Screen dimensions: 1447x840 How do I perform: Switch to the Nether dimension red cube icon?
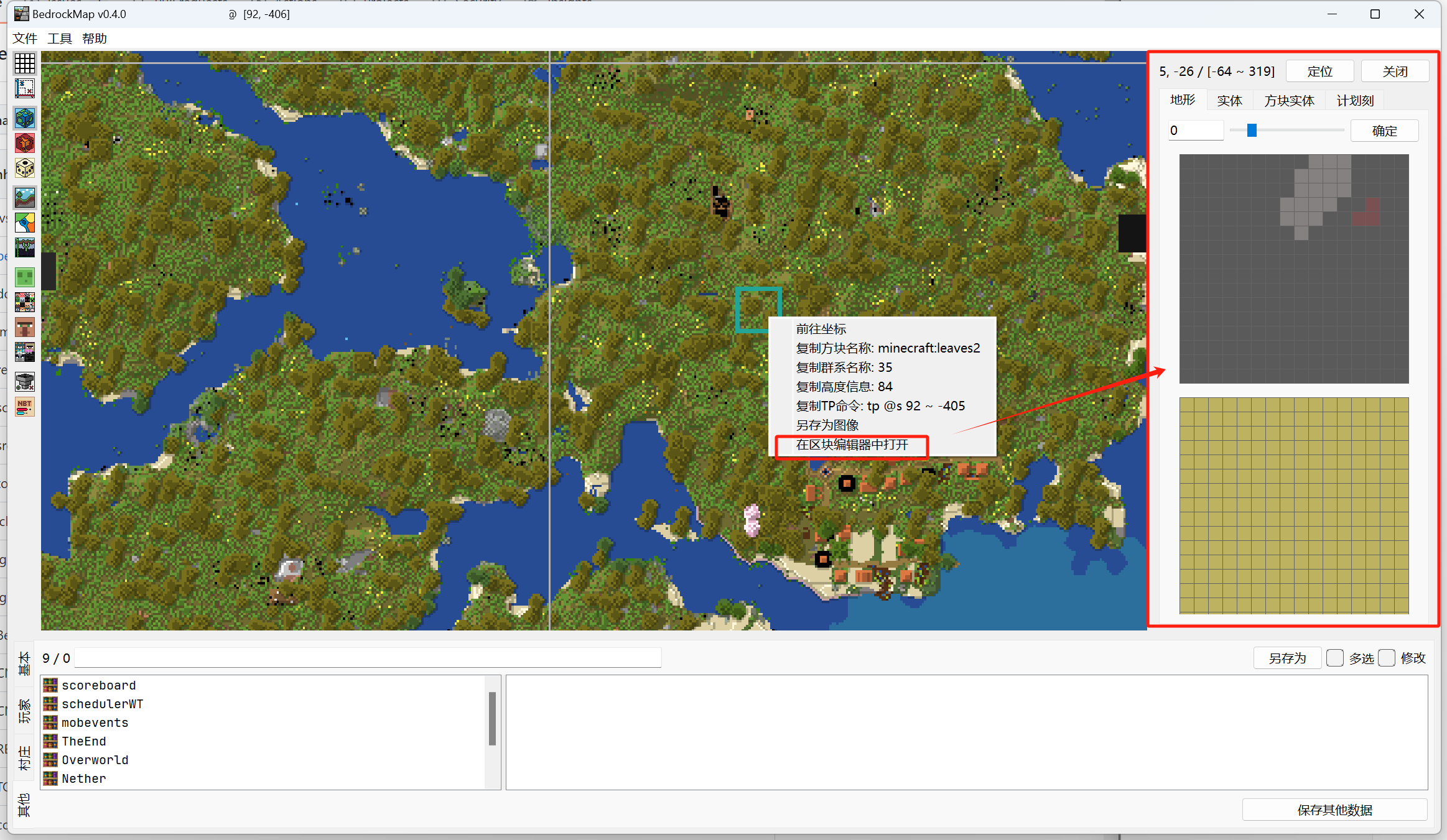click(25, 143)
